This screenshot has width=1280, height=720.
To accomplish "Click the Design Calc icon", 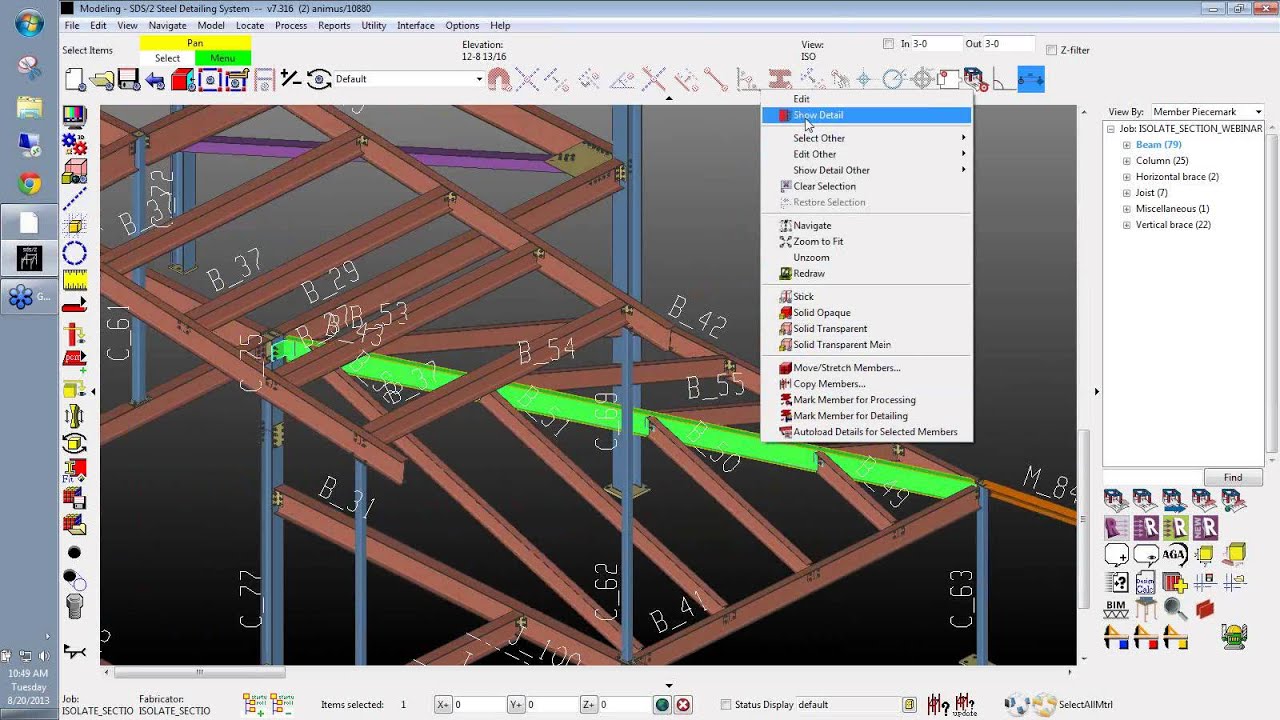I will click(x=1145, y=581).
